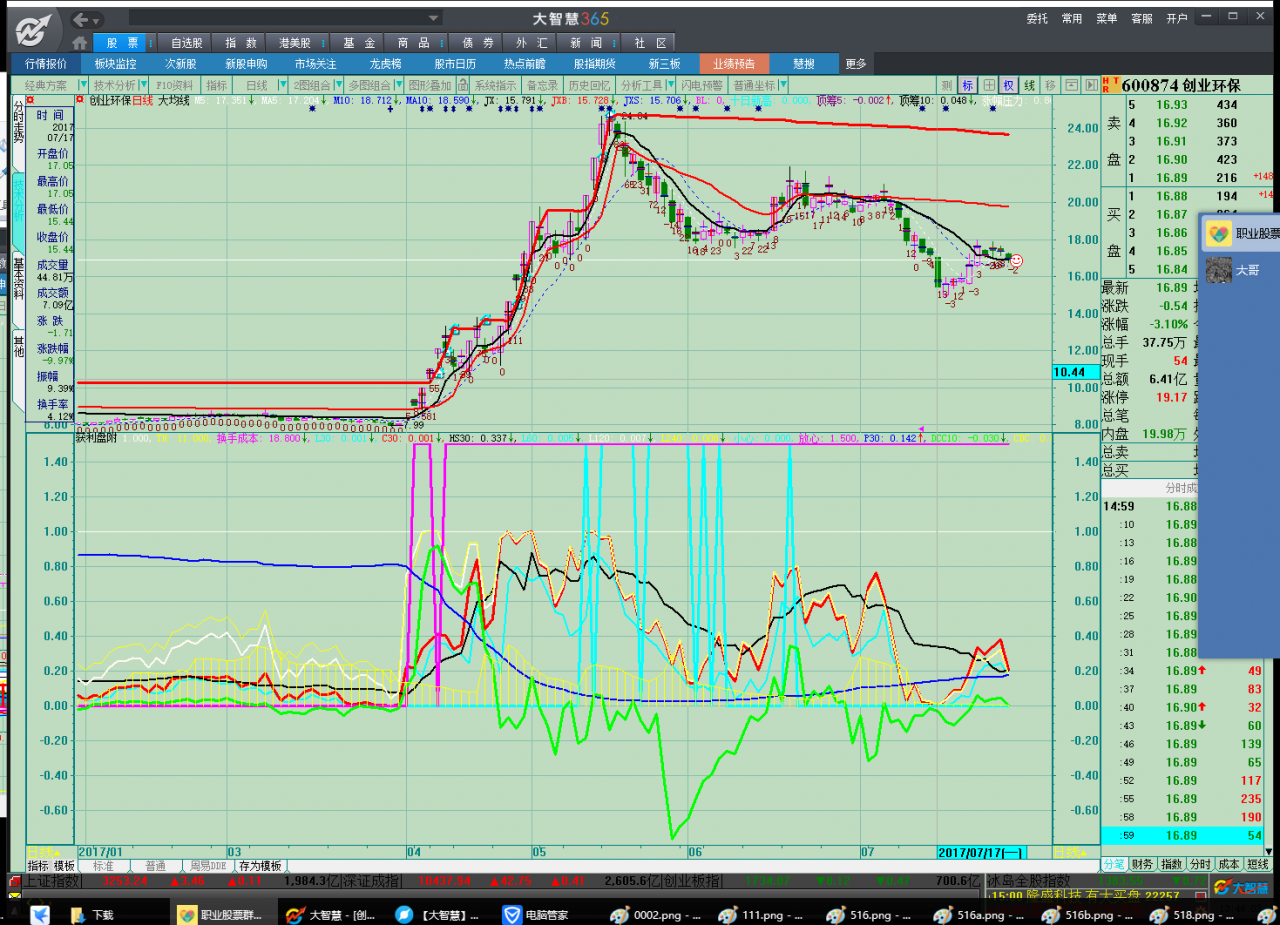Click the 开户 link
Screen dimensions: 1280x925
[1177, 18]
